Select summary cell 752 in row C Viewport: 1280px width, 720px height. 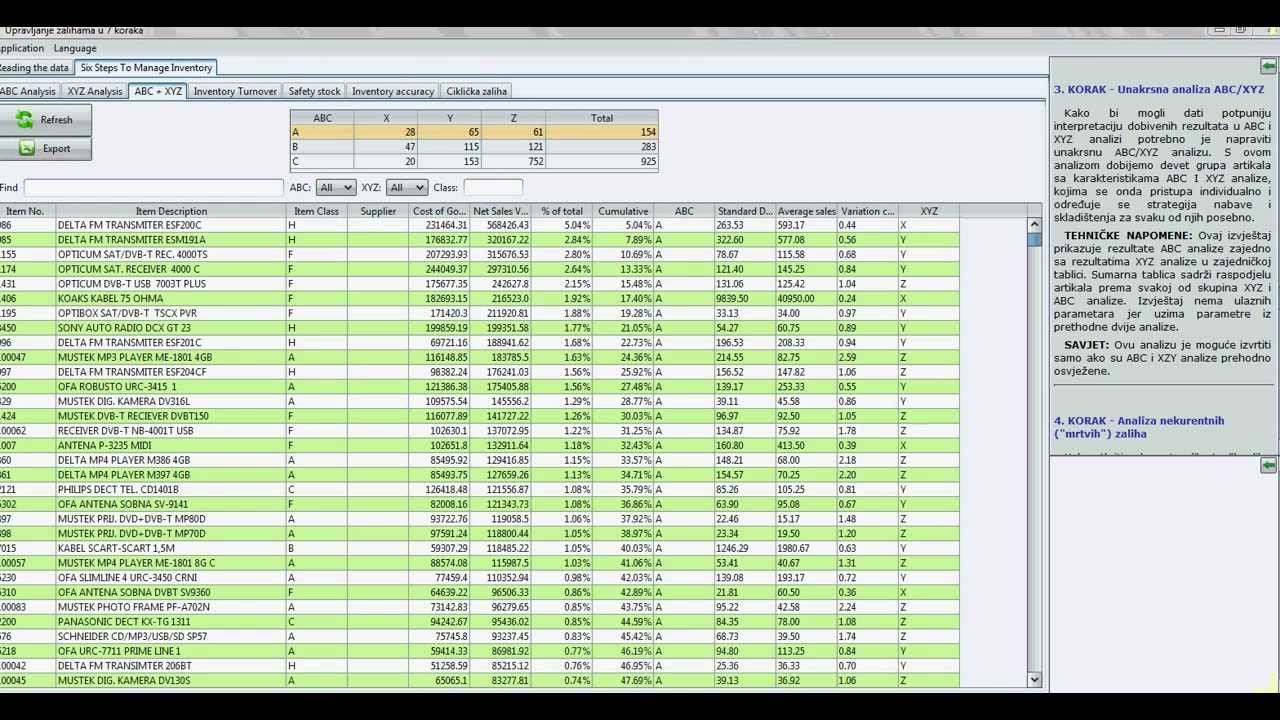click(x=514, y=161)
